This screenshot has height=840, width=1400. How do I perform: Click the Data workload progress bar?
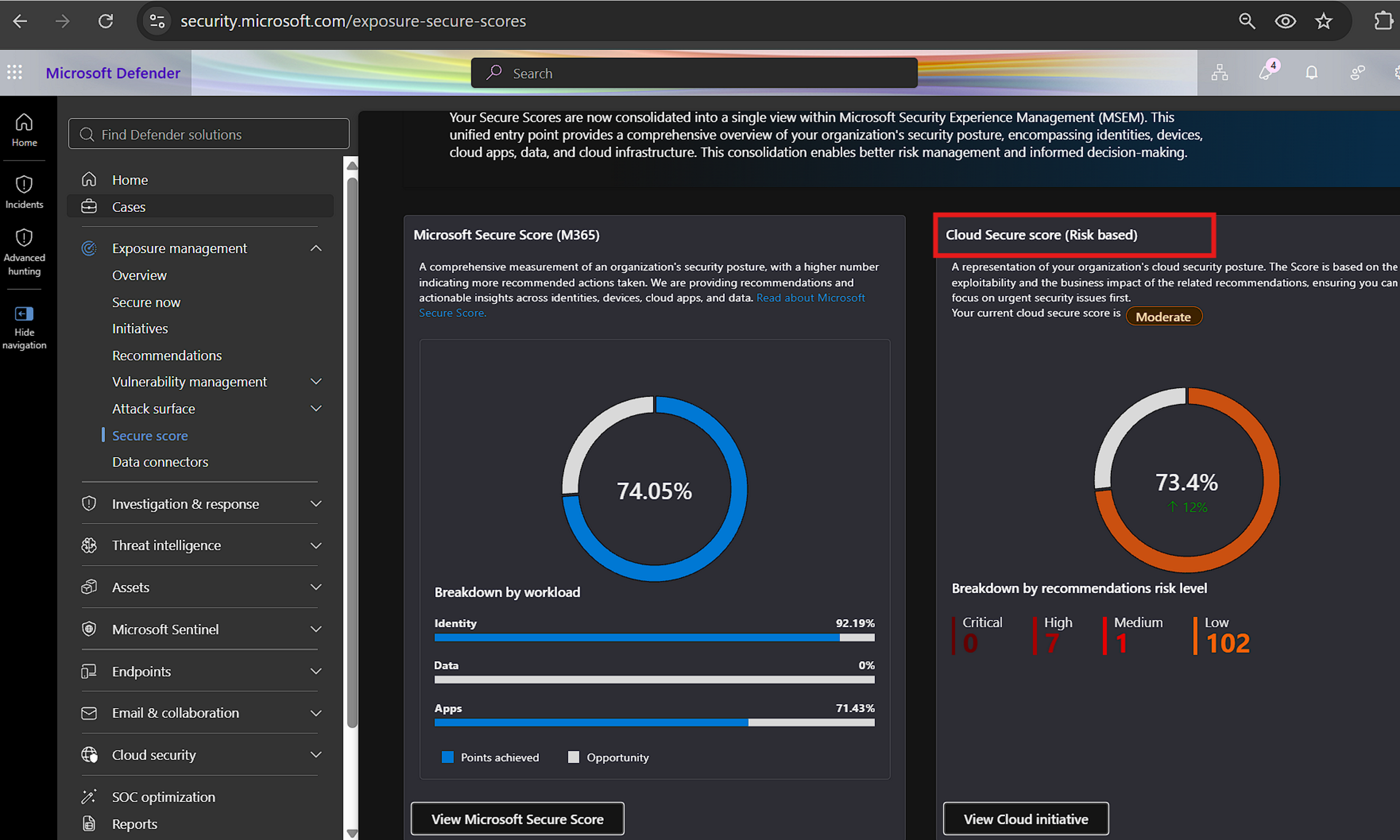coord(654,680)
